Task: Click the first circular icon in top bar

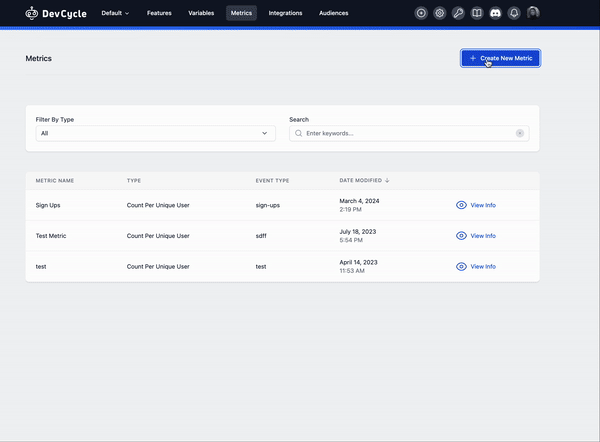Action: tap(421, 13)
